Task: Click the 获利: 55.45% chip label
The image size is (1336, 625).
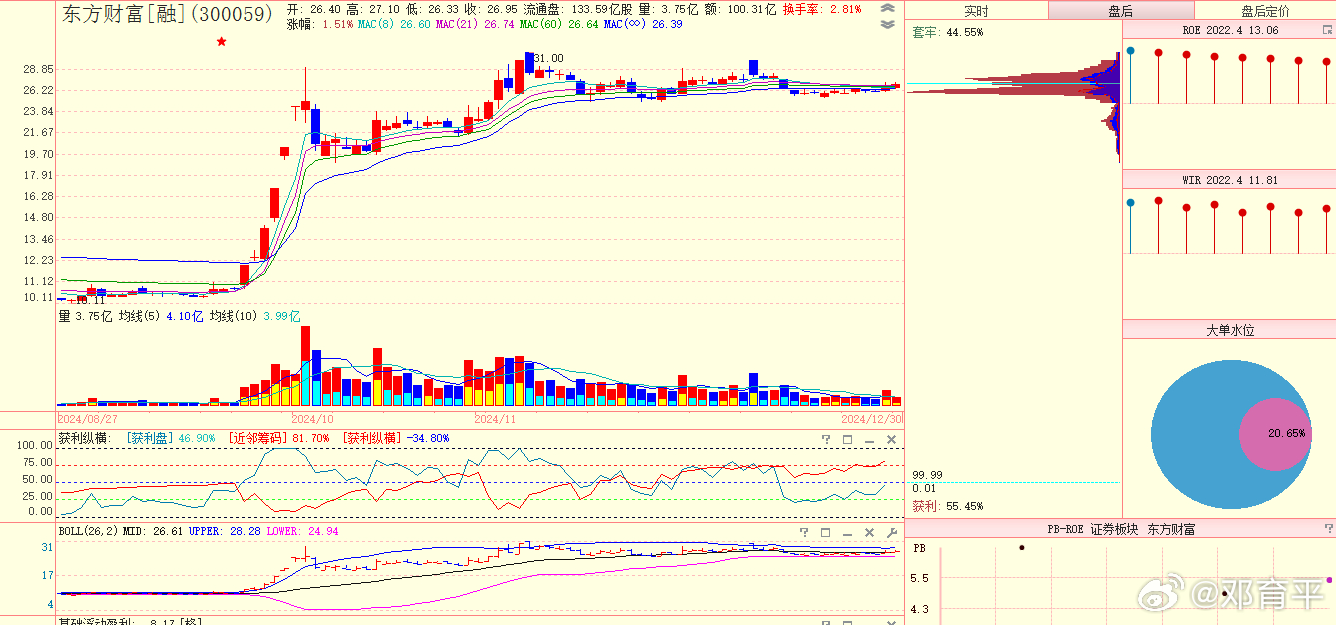Action: point(947,506)
